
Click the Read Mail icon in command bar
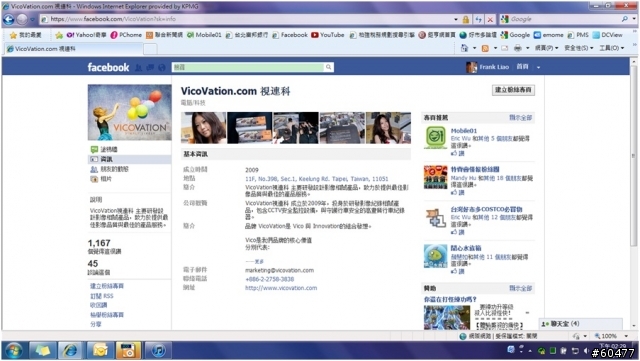tap(505, 48)
